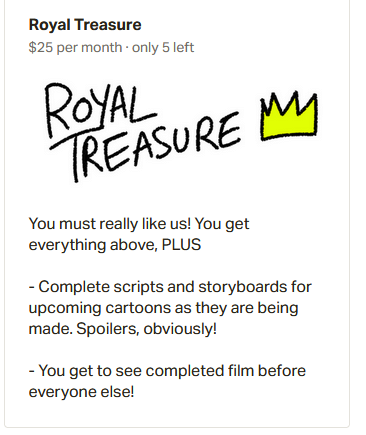This screenshot has width=366, height=435.
Task: Click 'Complete scripts and storyboards for' line
Action: pyautogui.click(x=170, y=287)
